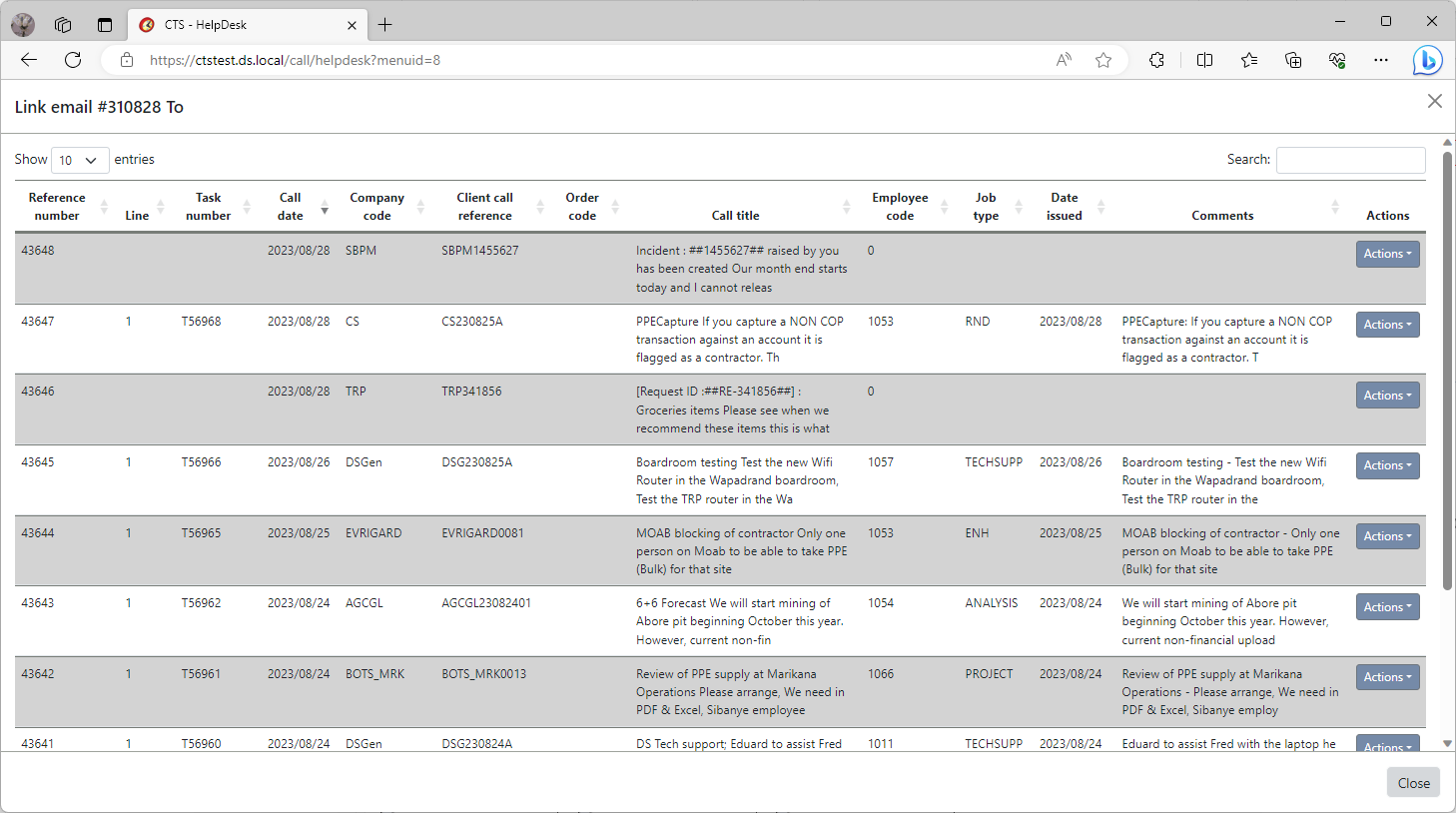Select employee code 1066
This screenshot has width=1456, height=813.
(x=881, y=674)
